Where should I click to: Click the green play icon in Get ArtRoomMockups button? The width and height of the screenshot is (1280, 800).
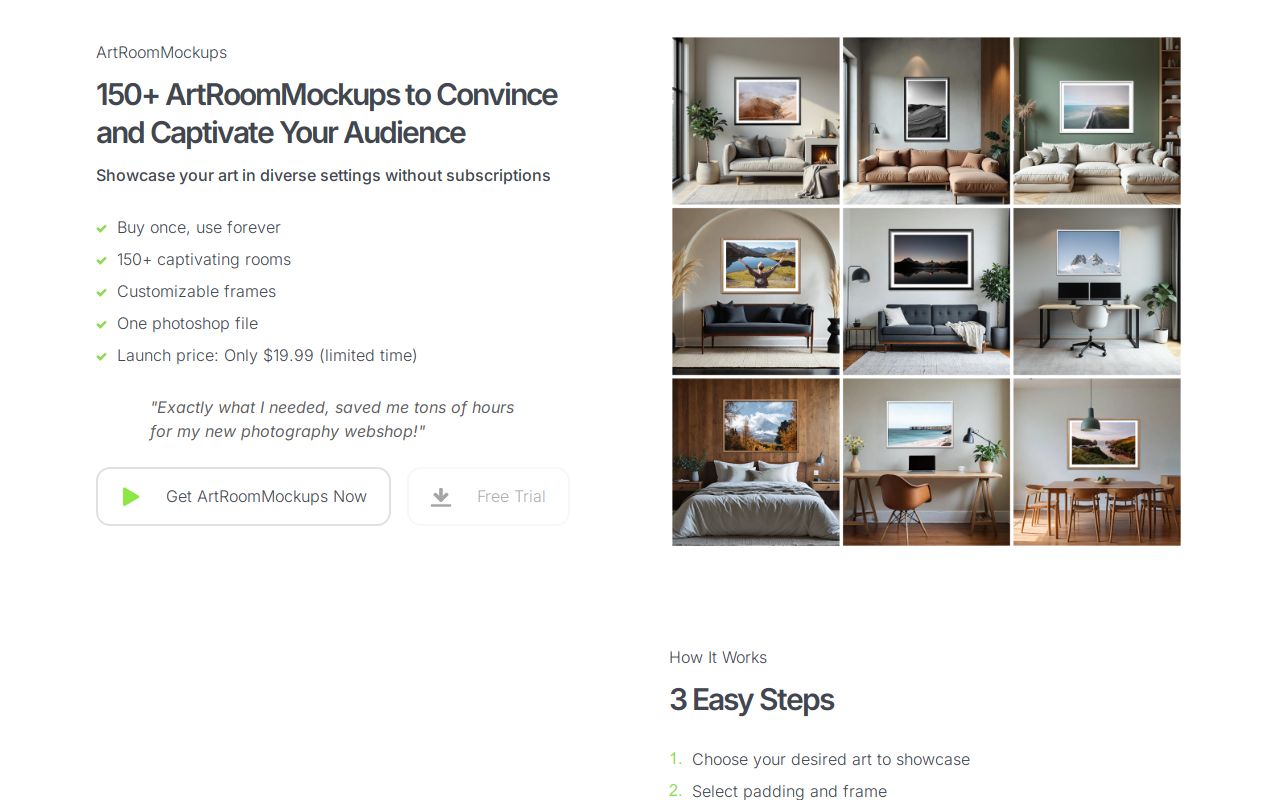(131, 497)
